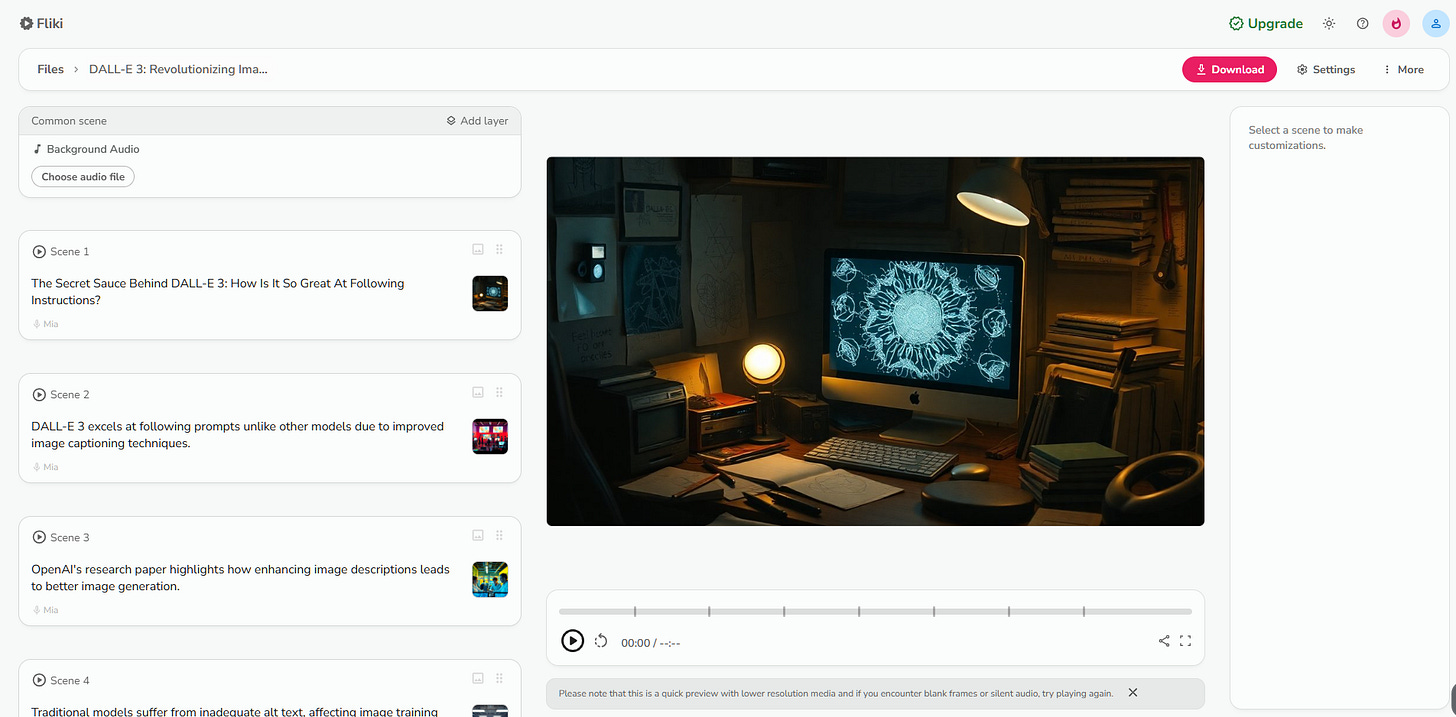Click the pink flame credits icon
The image size is (1456, 717).
pos(1396,24)
